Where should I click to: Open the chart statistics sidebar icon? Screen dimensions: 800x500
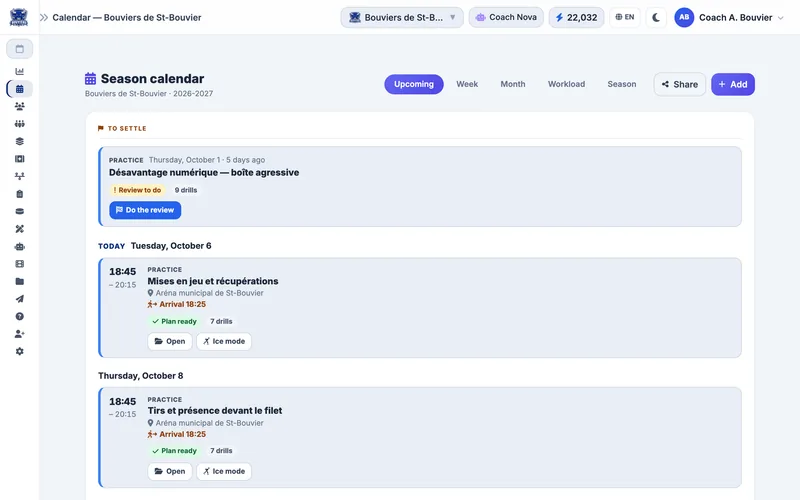[x=19, y=71]
